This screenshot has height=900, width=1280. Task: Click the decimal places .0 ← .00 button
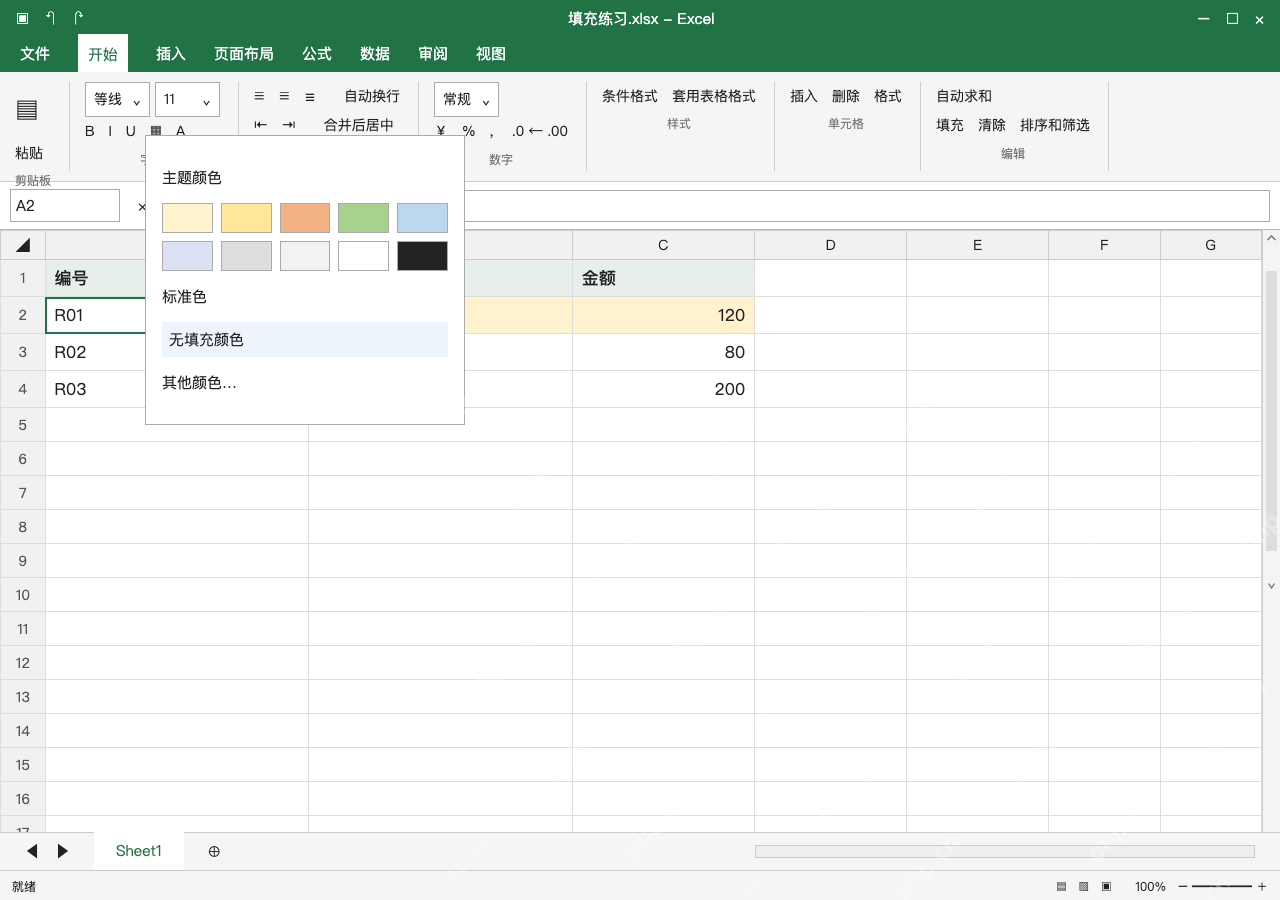(x=540, y=131)
